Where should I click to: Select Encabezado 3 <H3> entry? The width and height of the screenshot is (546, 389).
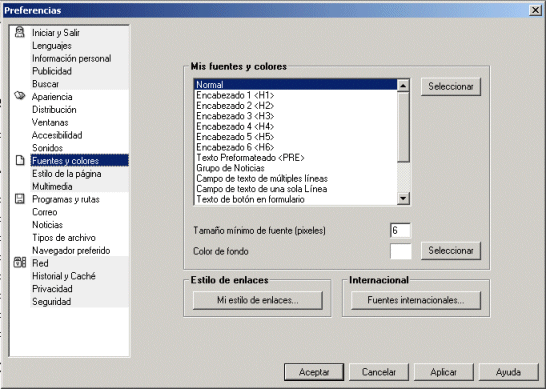pos(296,116)
